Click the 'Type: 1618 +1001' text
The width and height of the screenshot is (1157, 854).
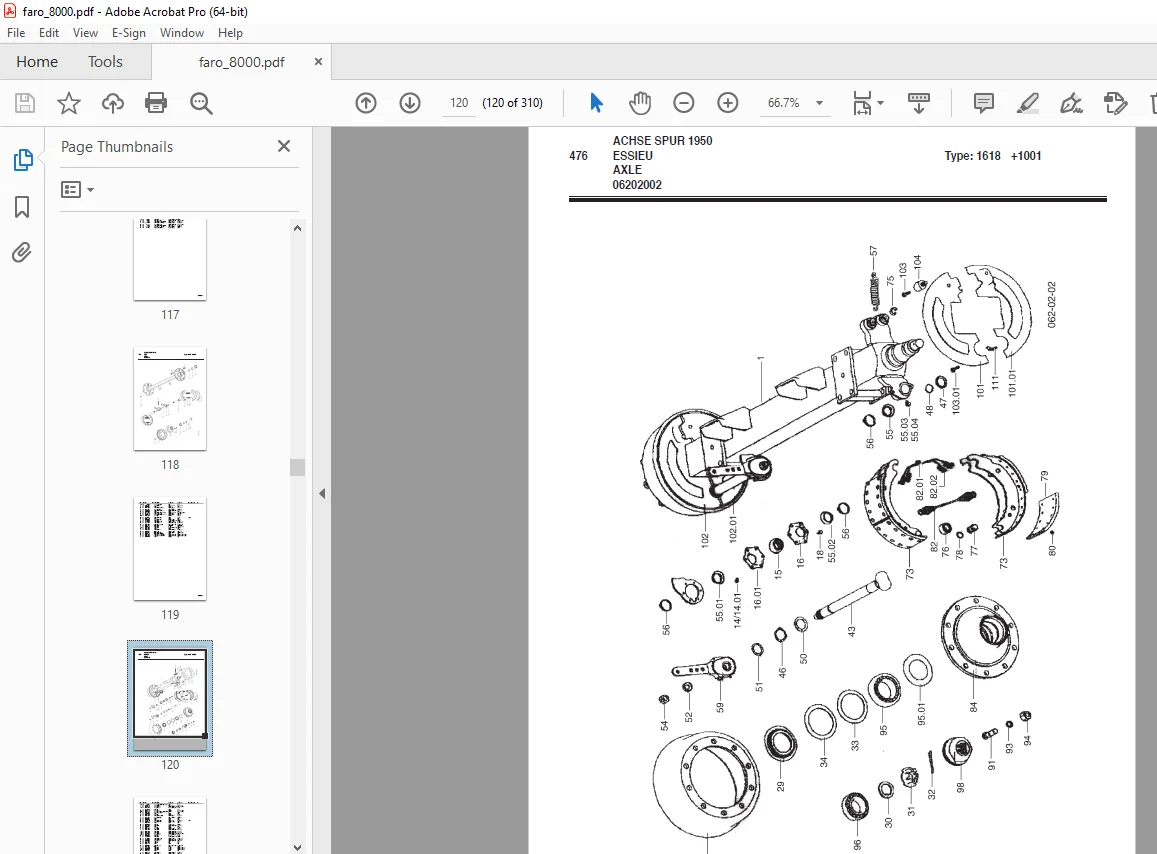pos(992,156)
